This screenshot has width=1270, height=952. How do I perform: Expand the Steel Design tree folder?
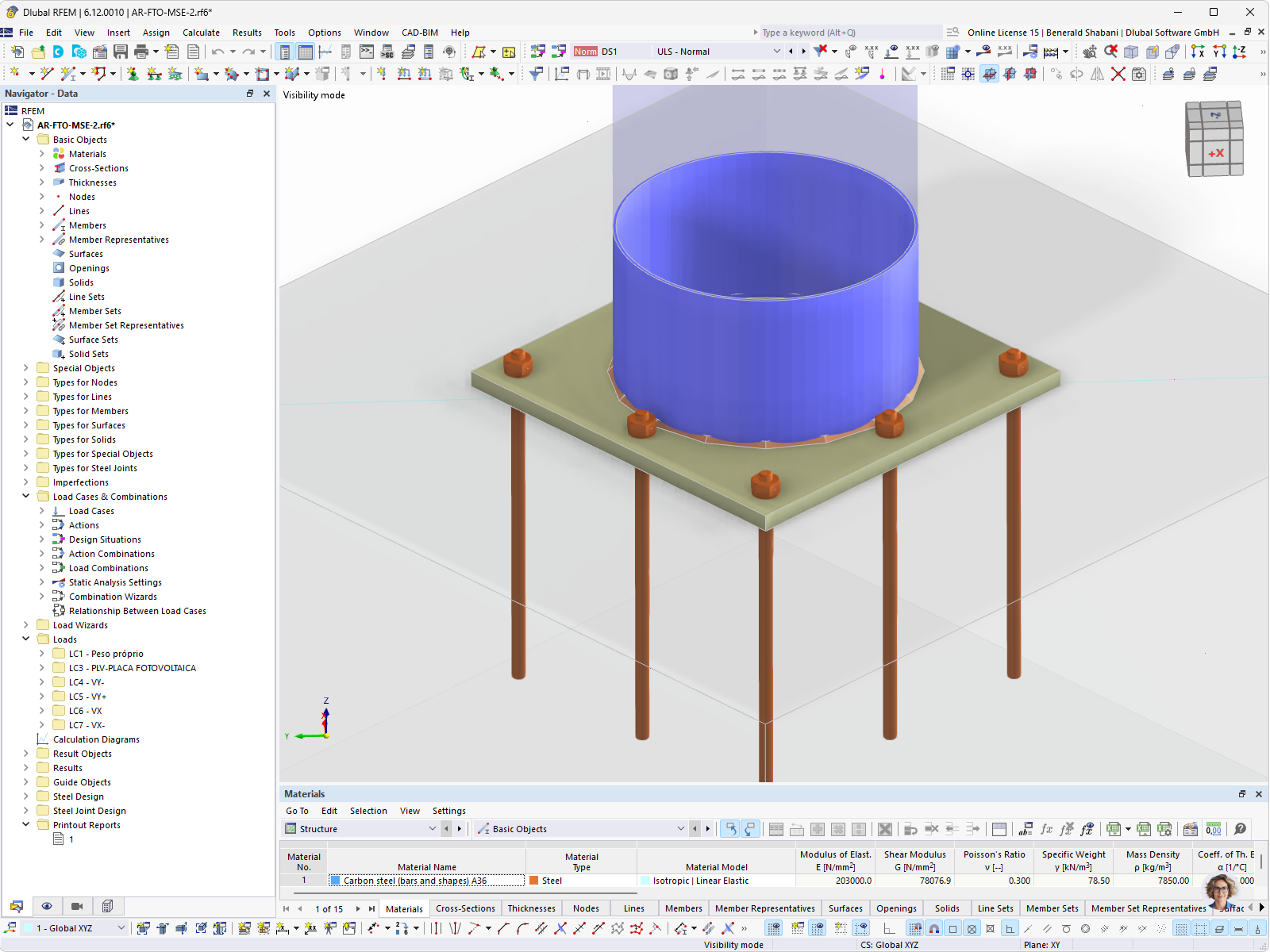(x=25, y=796)
